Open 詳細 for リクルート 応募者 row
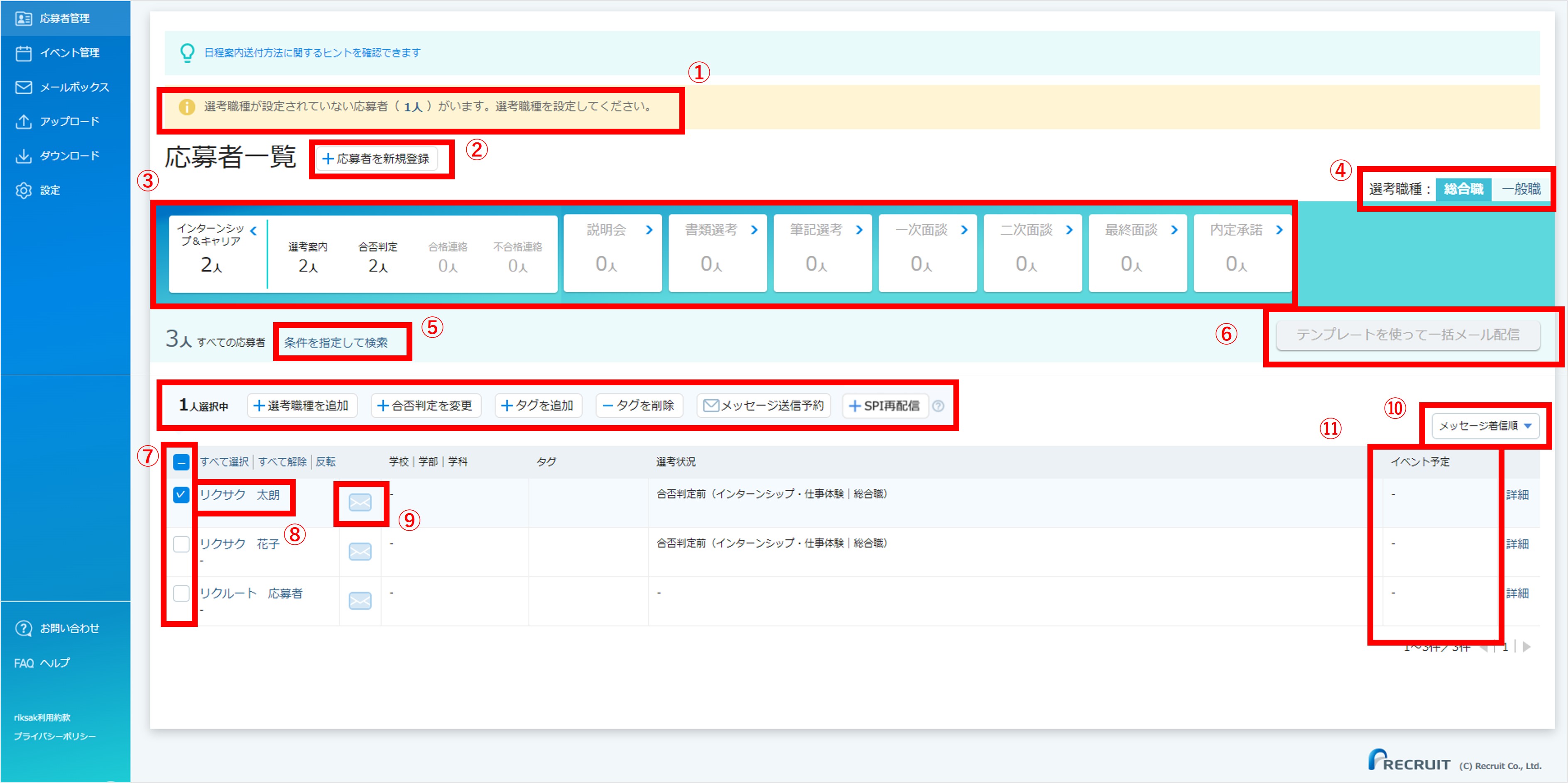This screenshot has height=783, width=1568. [x=1517, y=594]
